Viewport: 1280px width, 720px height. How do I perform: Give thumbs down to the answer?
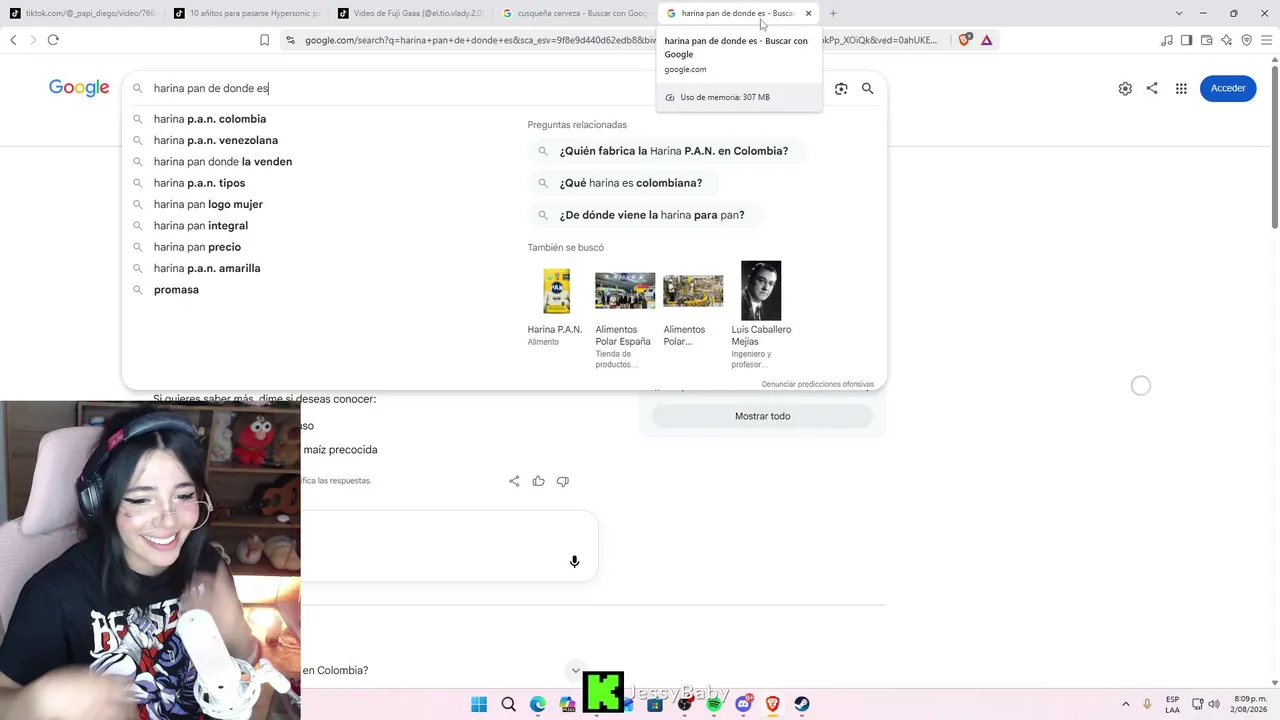tap(563, 481)
